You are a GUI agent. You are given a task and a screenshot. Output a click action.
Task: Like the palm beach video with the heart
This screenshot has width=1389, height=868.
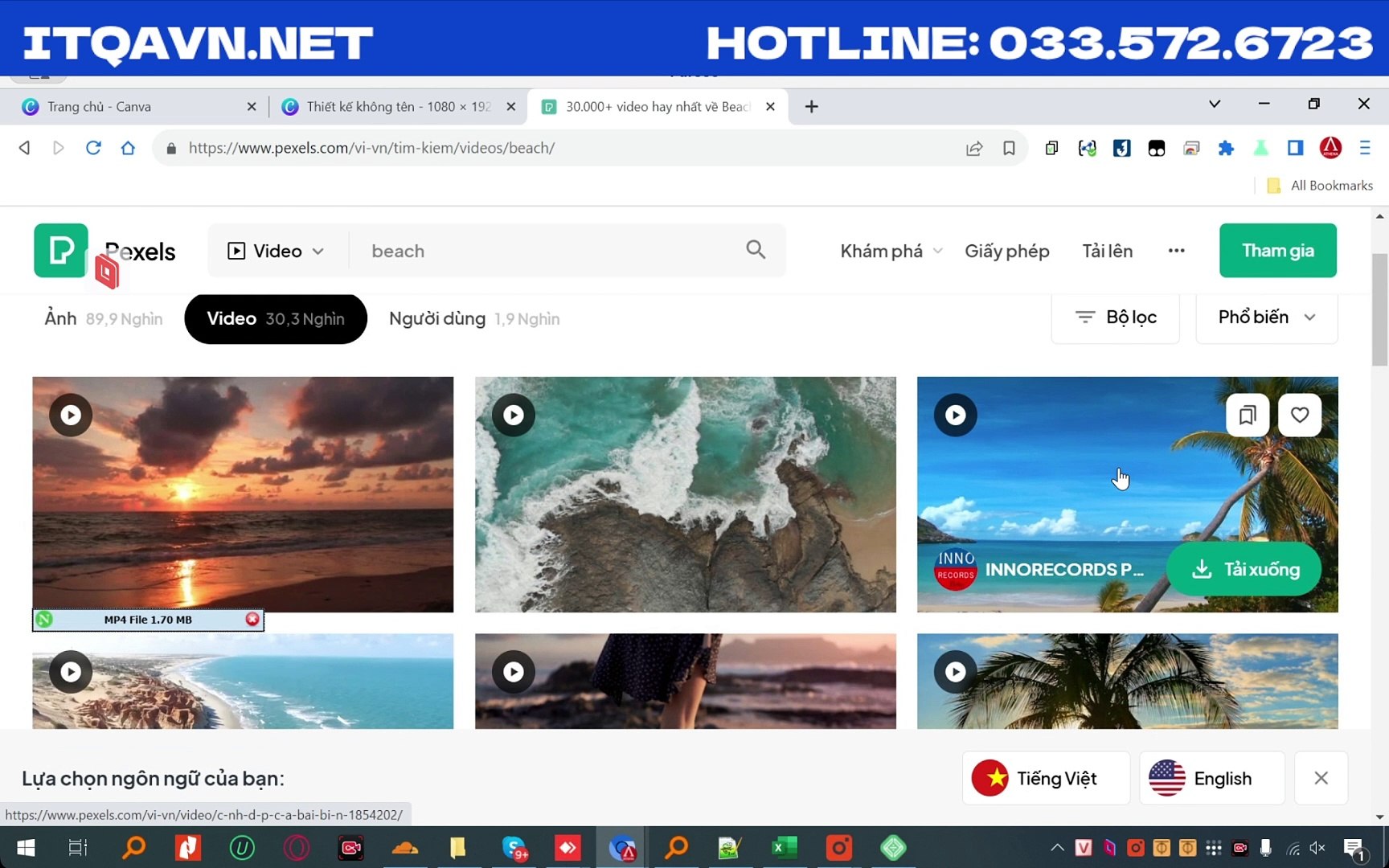[1299, 415]
